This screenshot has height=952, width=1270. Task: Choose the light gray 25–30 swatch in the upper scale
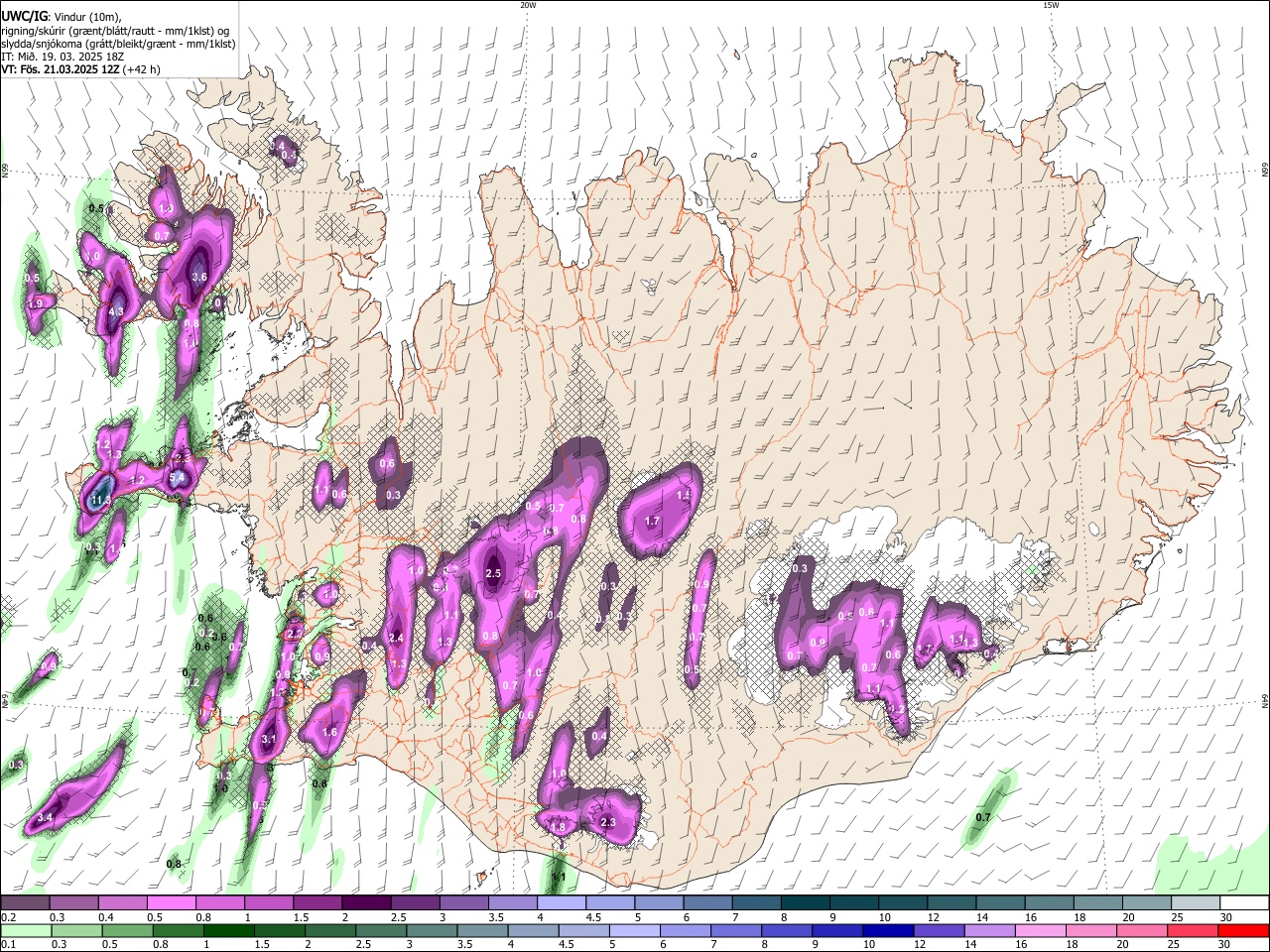click(1195, 903)
